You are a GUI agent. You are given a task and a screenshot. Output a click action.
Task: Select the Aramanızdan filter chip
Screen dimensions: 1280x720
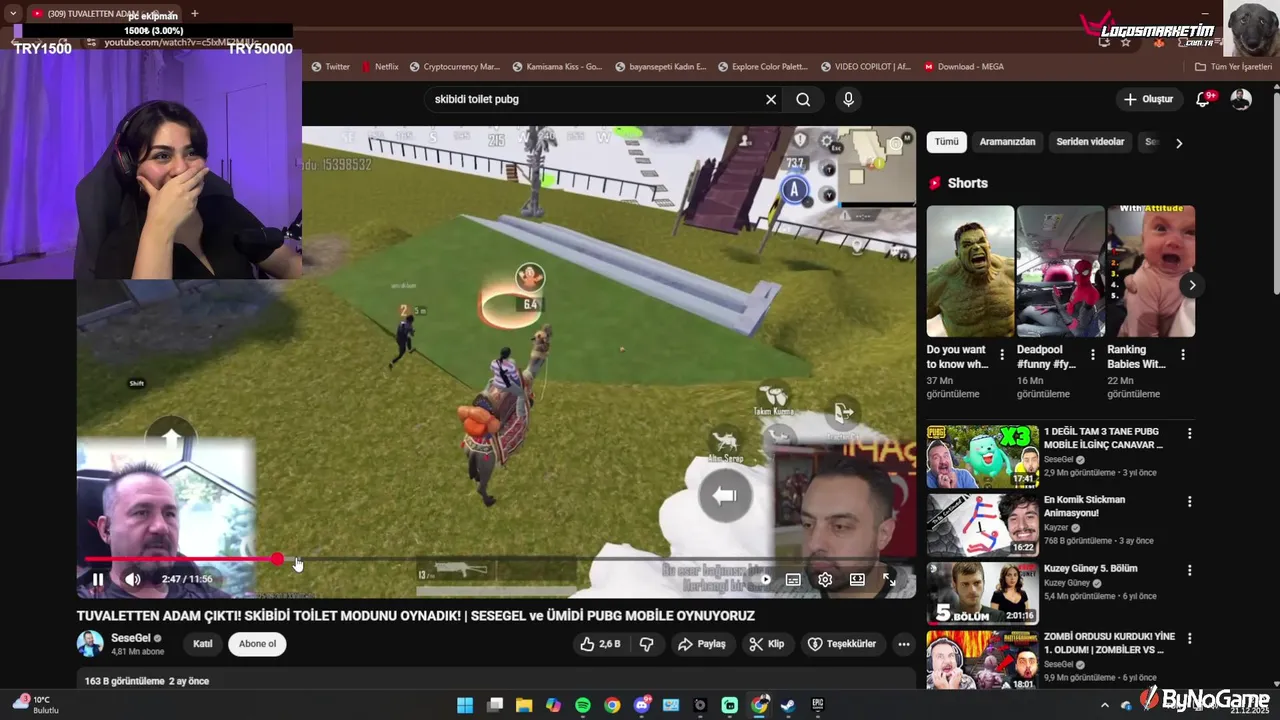pos(1007,142)
